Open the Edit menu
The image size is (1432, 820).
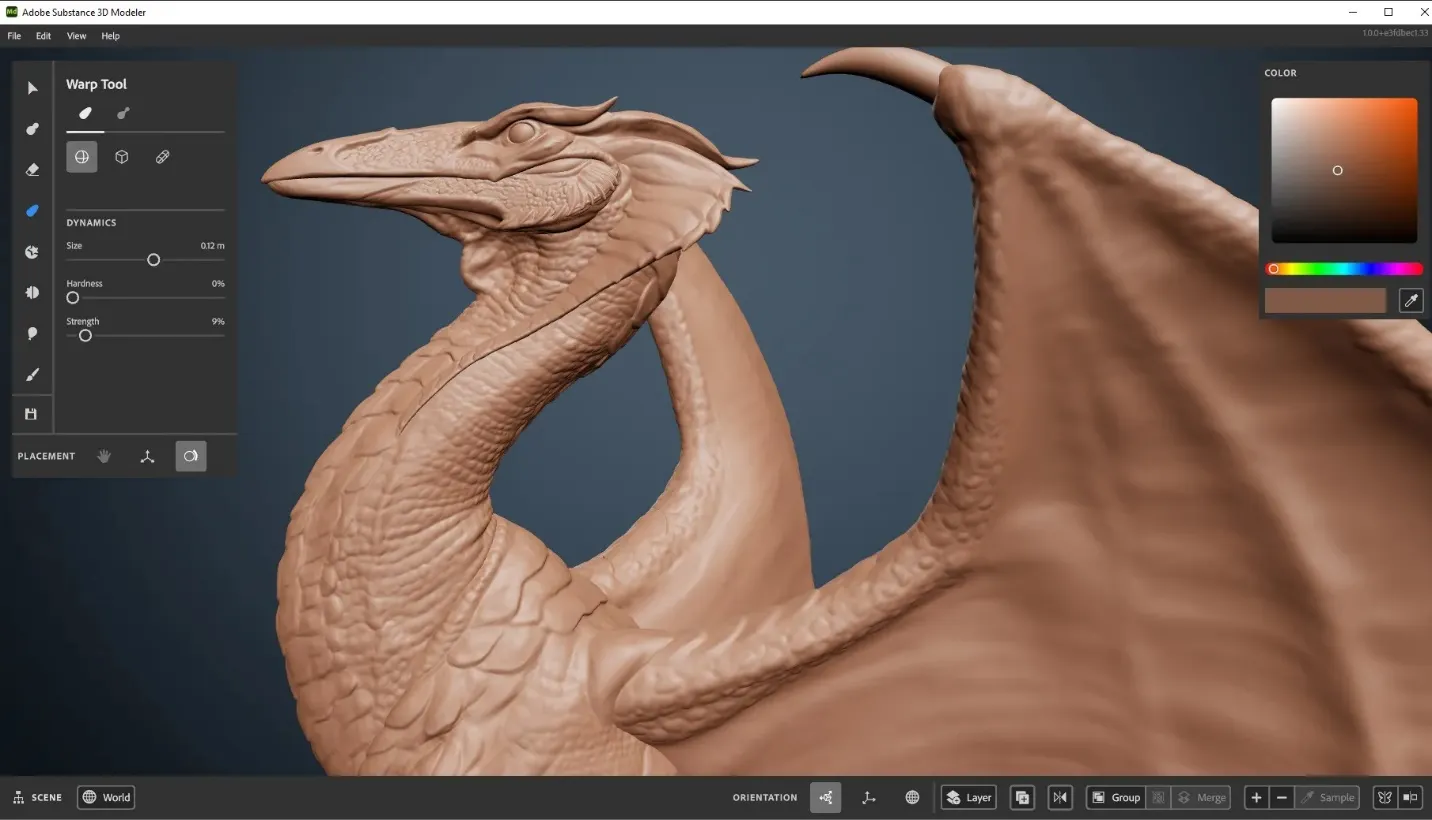(x=43, y=35)
